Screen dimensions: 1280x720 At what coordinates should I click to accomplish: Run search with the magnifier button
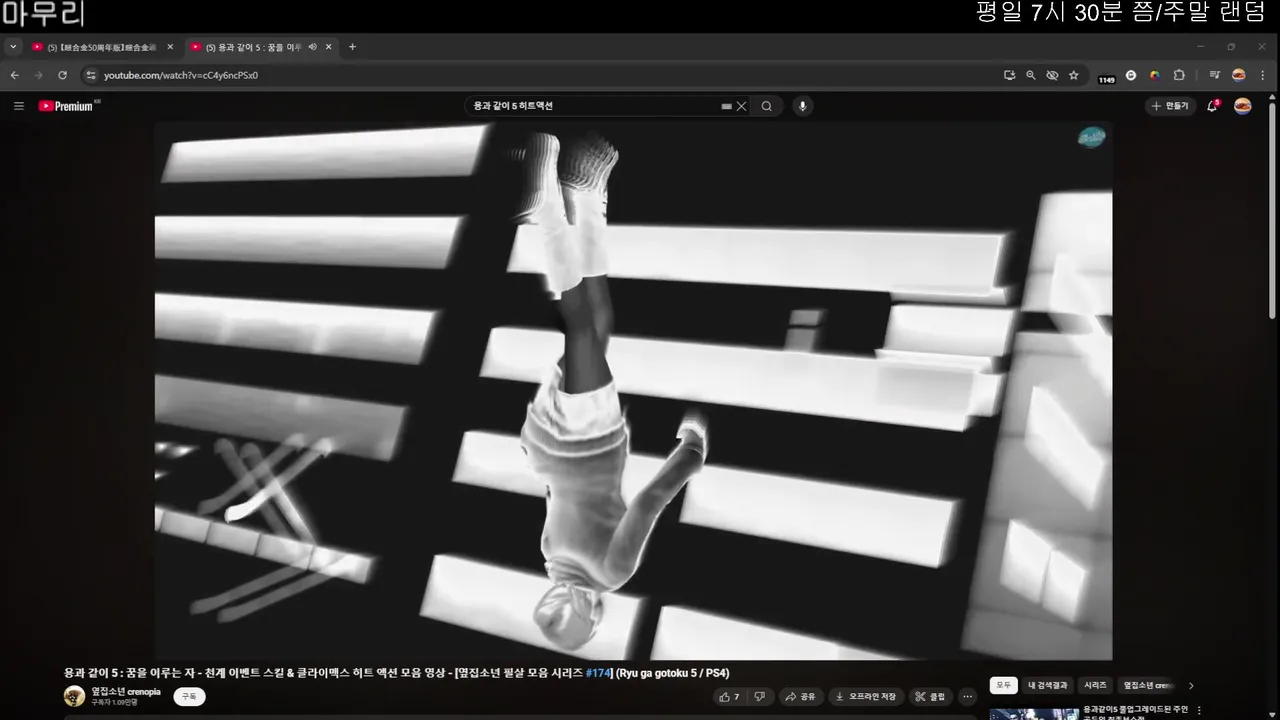767,106
